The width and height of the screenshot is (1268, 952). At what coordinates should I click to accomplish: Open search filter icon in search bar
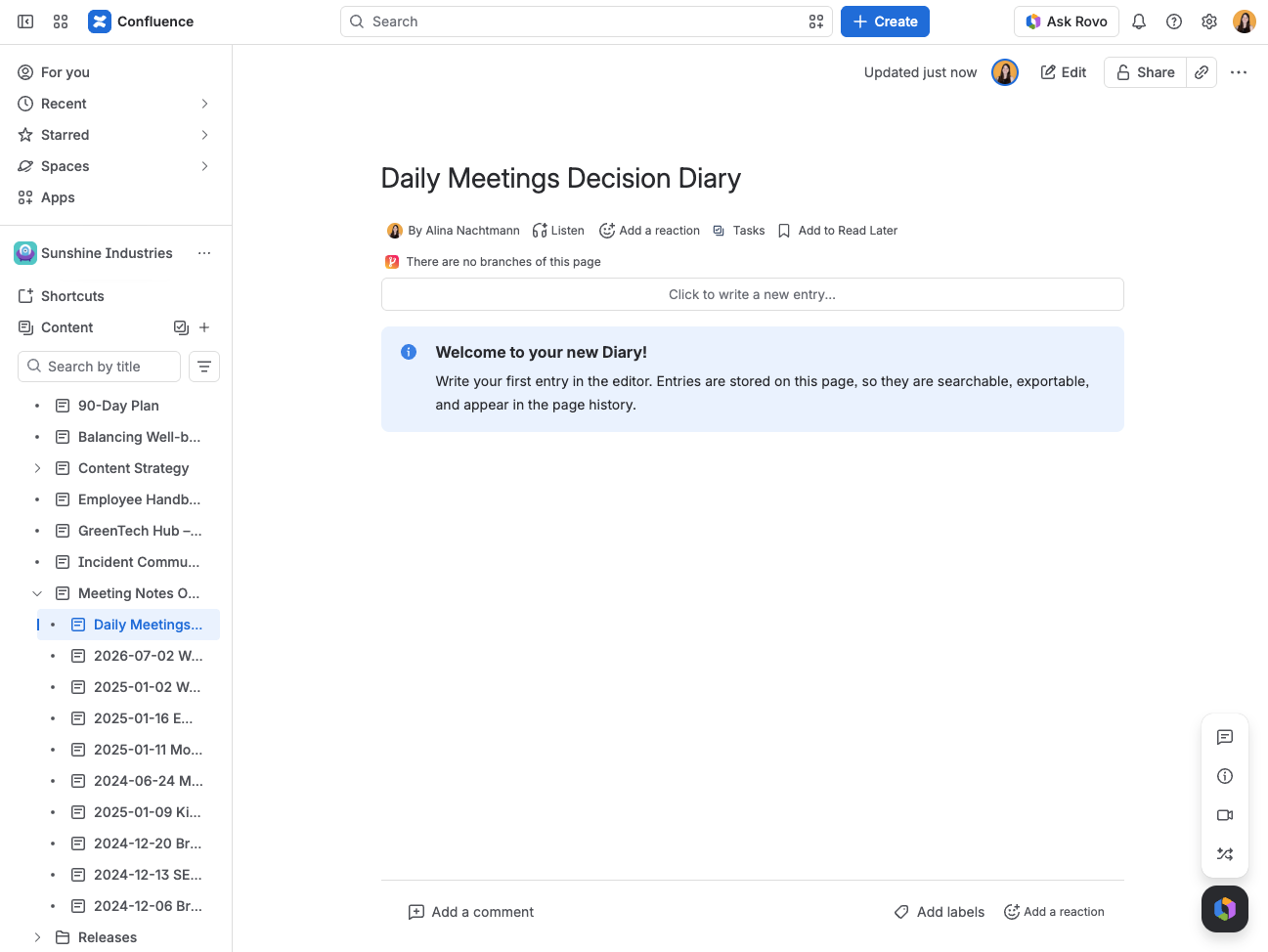(816, 22)
